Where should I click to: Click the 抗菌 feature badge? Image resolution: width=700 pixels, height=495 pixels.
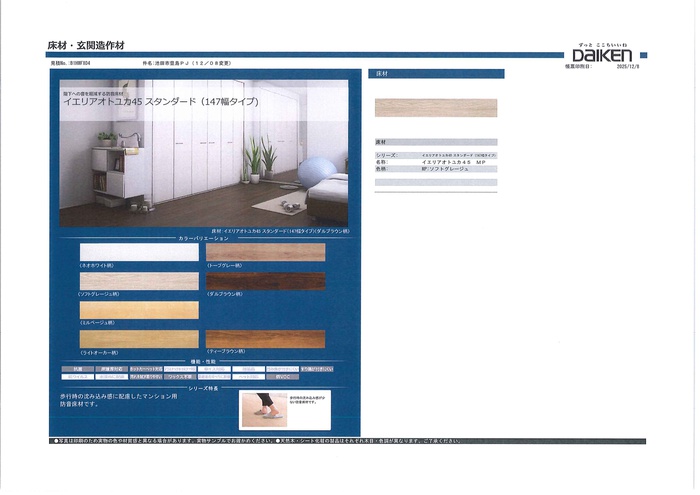coord(77,369)
